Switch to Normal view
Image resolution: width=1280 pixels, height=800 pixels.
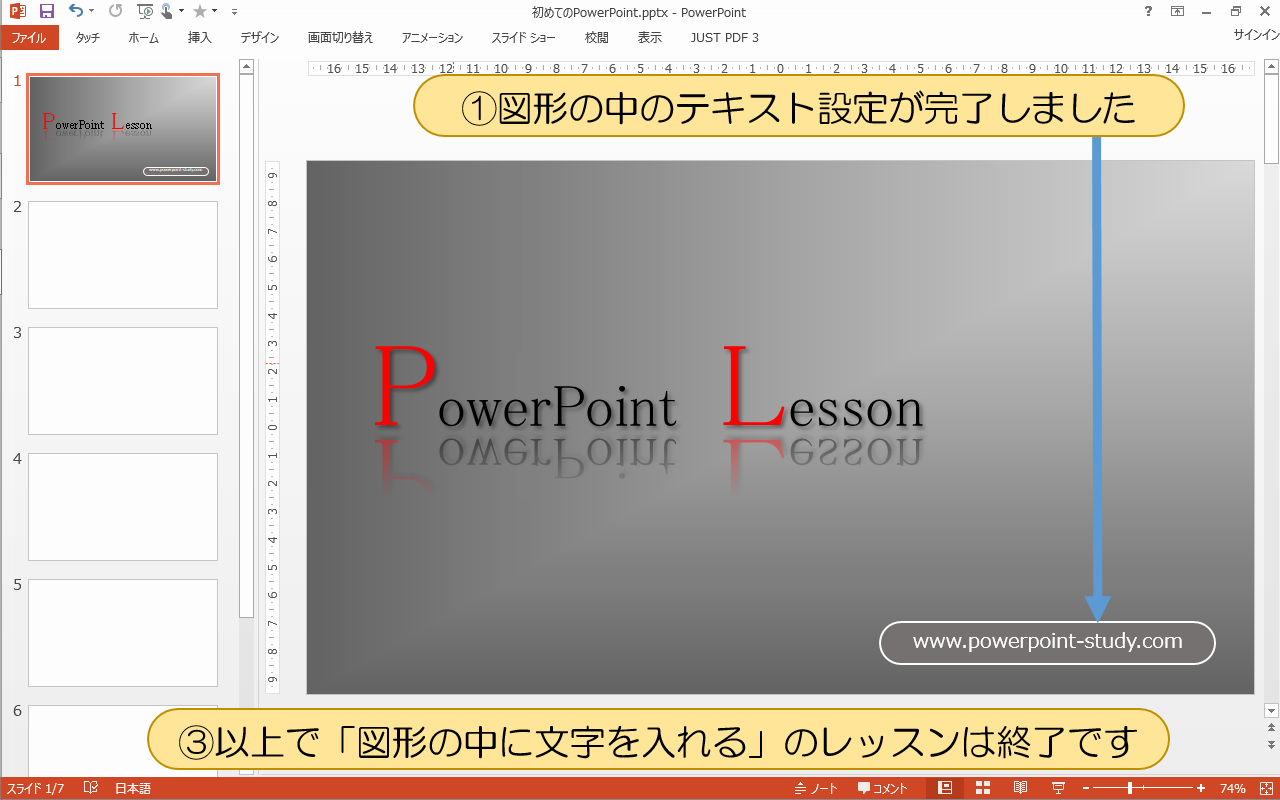coord(945,788)
